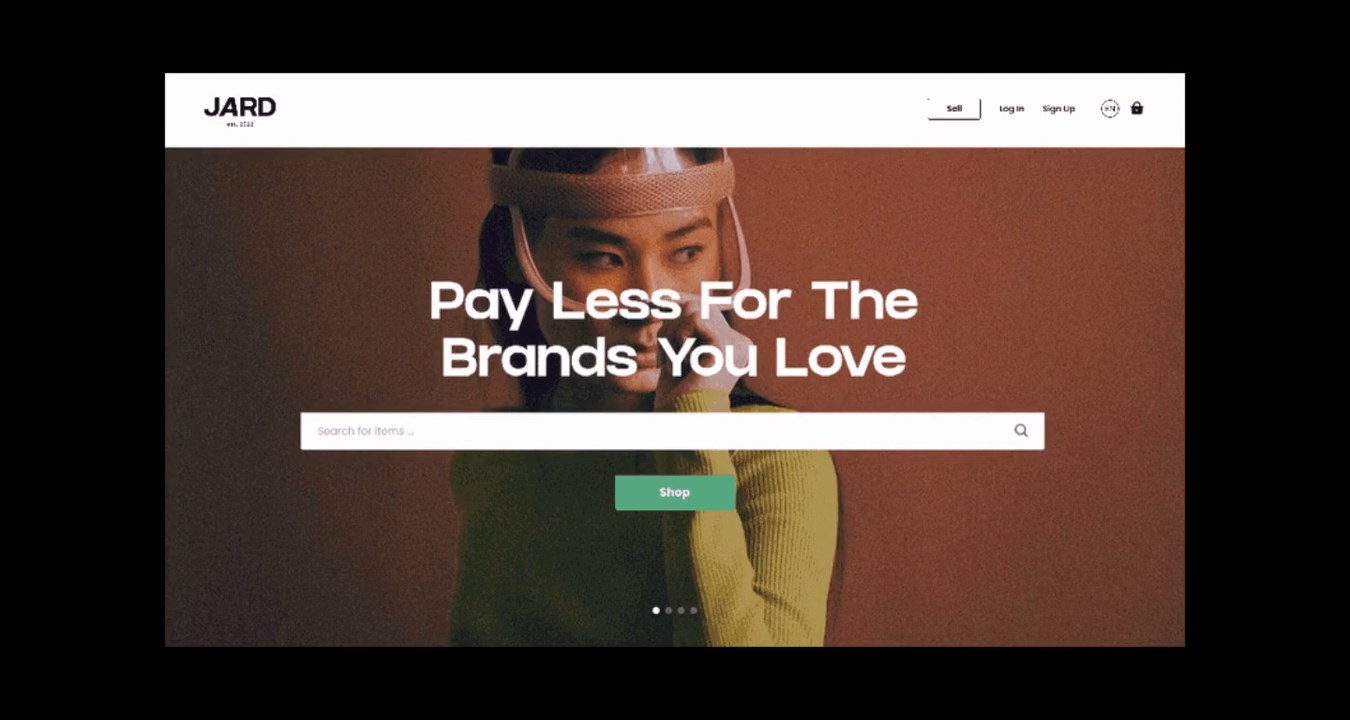The image size is (1350, 720).
Task: Click the green Shop button
Action: [x=675, y=492]
